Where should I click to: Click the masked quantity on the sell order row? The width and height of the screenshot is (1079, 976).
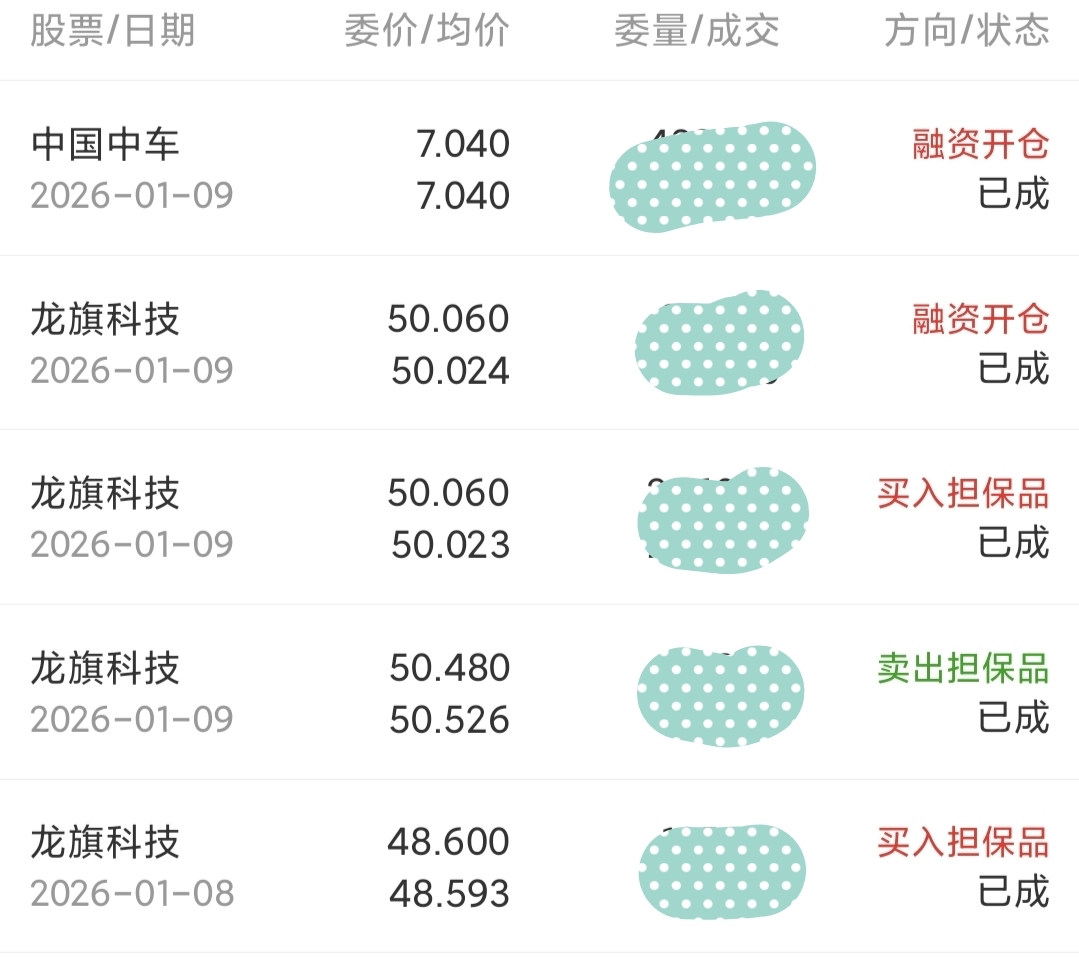(x=720, y=696)
